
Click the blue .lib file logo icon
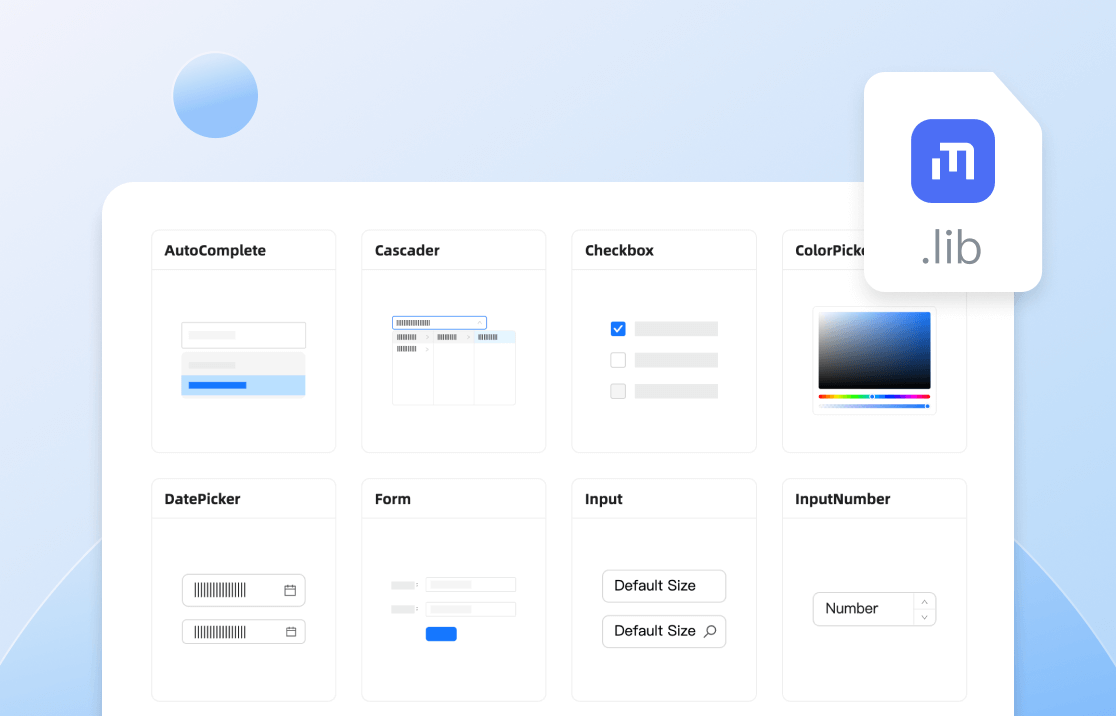coord(952,161)
